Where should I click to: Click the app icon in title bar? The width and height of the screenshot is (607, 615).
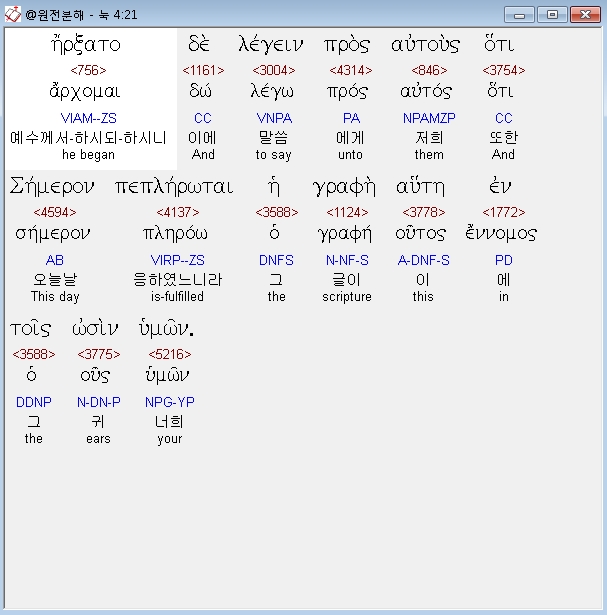13,15
